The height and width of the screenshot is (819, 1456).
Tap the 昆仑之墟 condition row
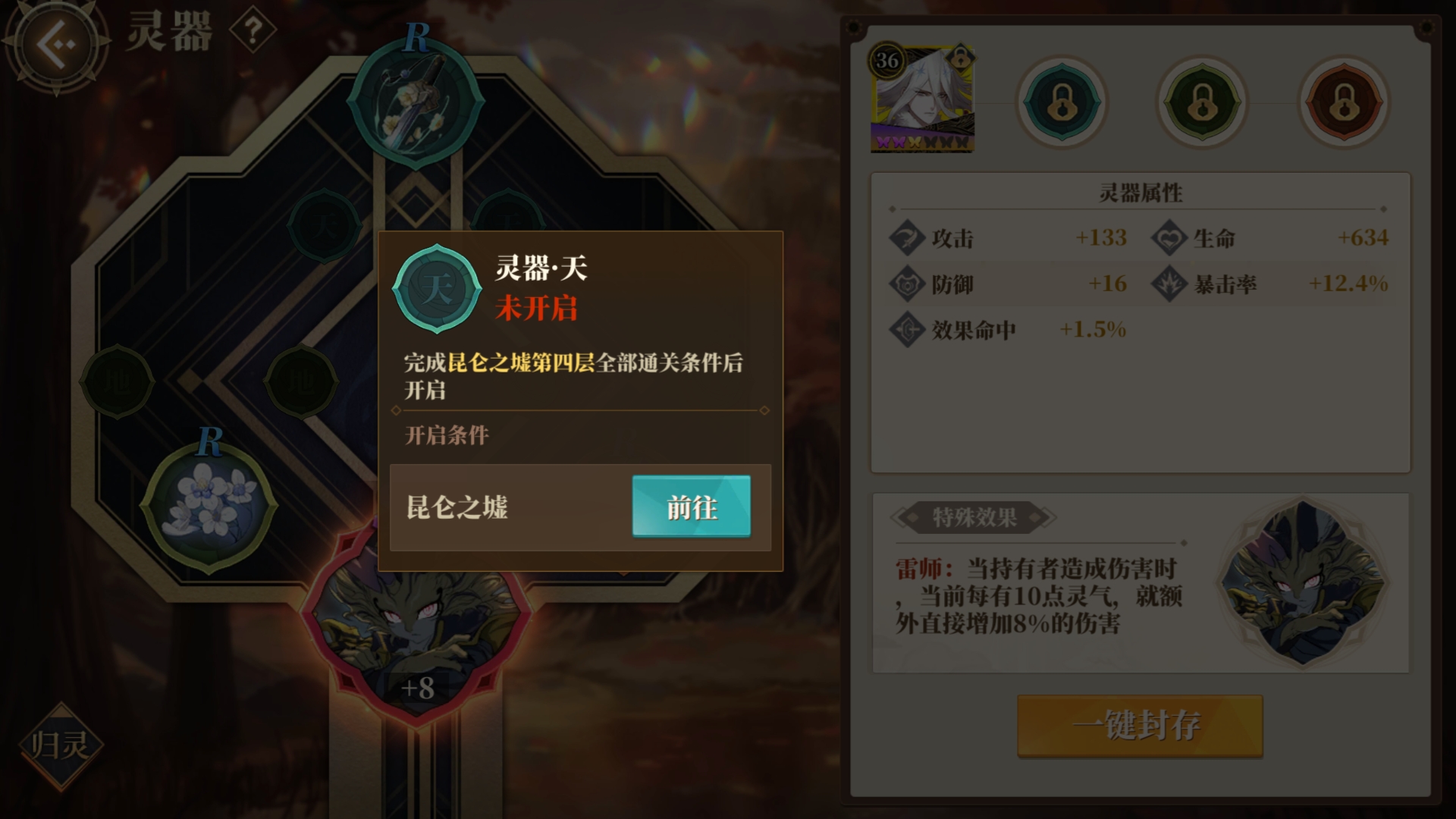point(580,507)
